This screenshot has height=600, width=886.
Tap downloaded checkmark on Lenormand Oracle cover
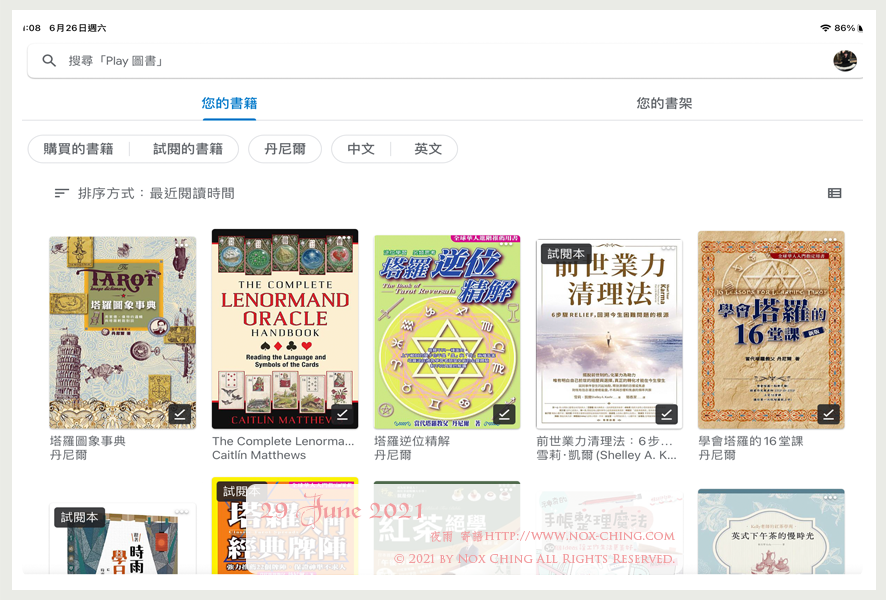[x=342, y=414]
